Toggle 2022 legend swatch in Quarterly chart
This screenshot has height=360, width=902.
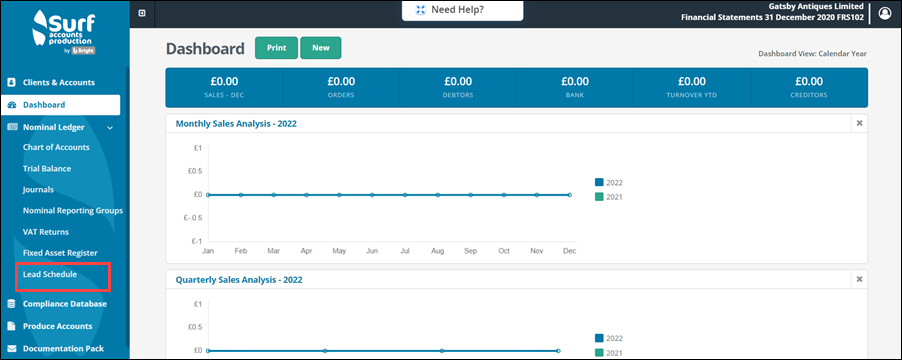pos(599,338)
